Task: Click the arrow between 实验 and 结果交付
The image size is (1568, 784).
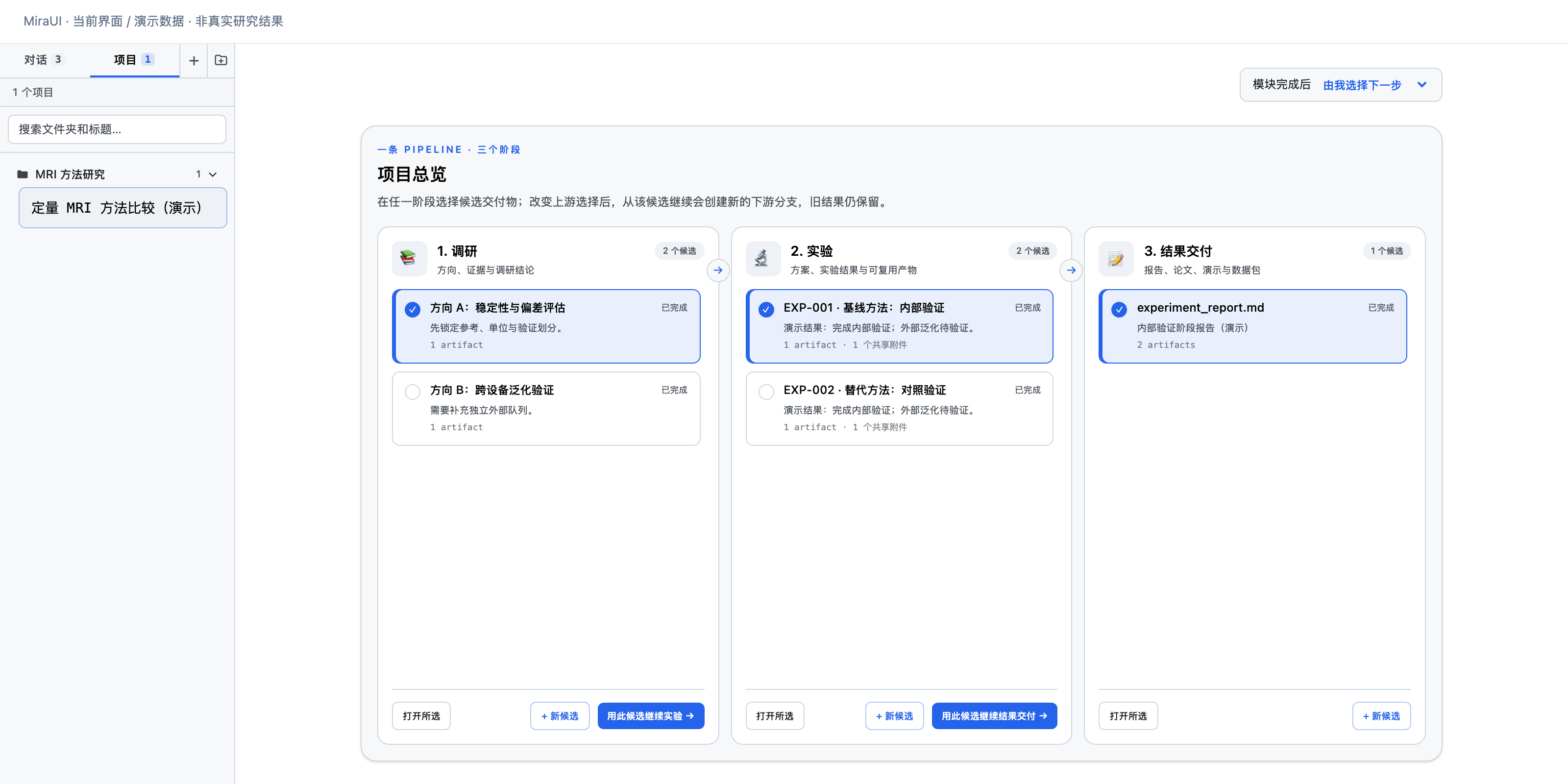Action: [1071, 270]
